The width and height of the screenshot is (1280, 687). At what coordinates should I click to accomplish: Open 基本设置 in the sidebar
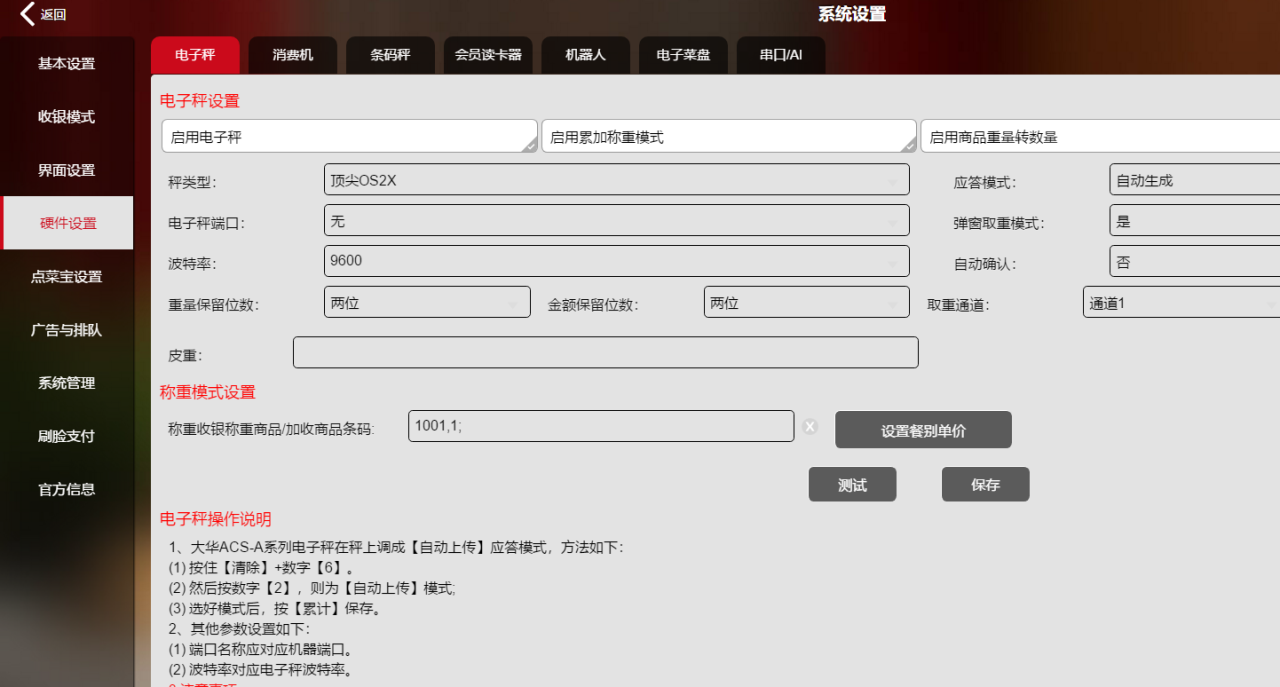pos(67,64)
